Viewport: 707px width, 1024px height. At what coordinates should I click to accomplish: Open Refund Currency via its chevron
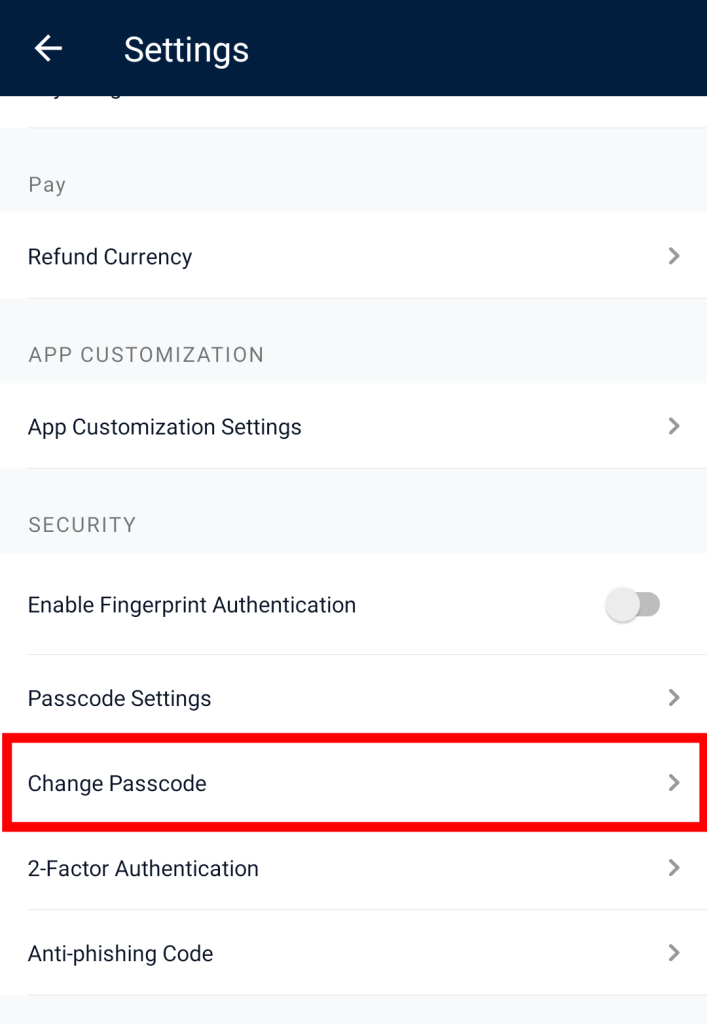click(x=673, y=256)
